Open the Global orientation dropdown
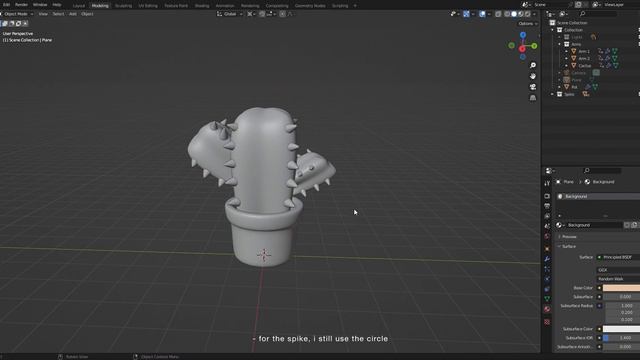This screenshot has height=360, width=640. pyautogui.click(x=229, y=14)
